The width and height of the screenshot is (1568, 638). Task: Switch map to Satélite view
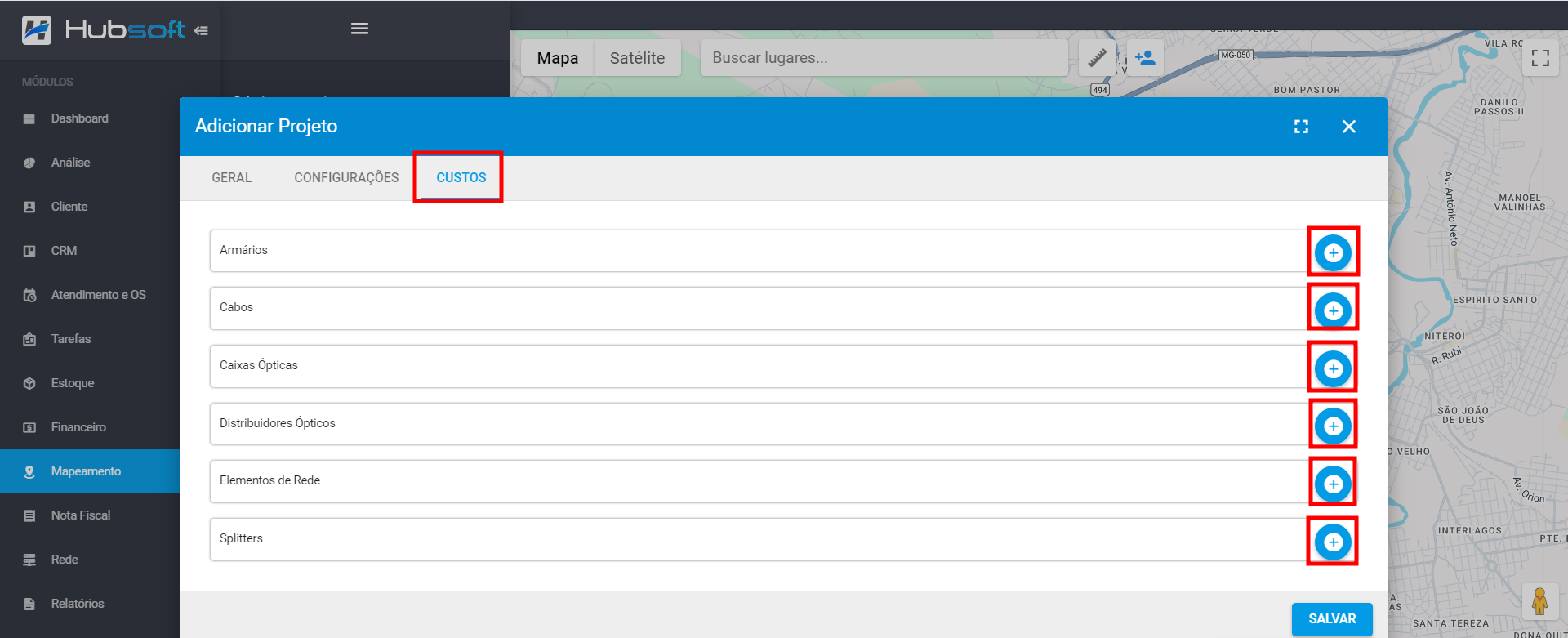pyautogui.click(x=637, y=58)
